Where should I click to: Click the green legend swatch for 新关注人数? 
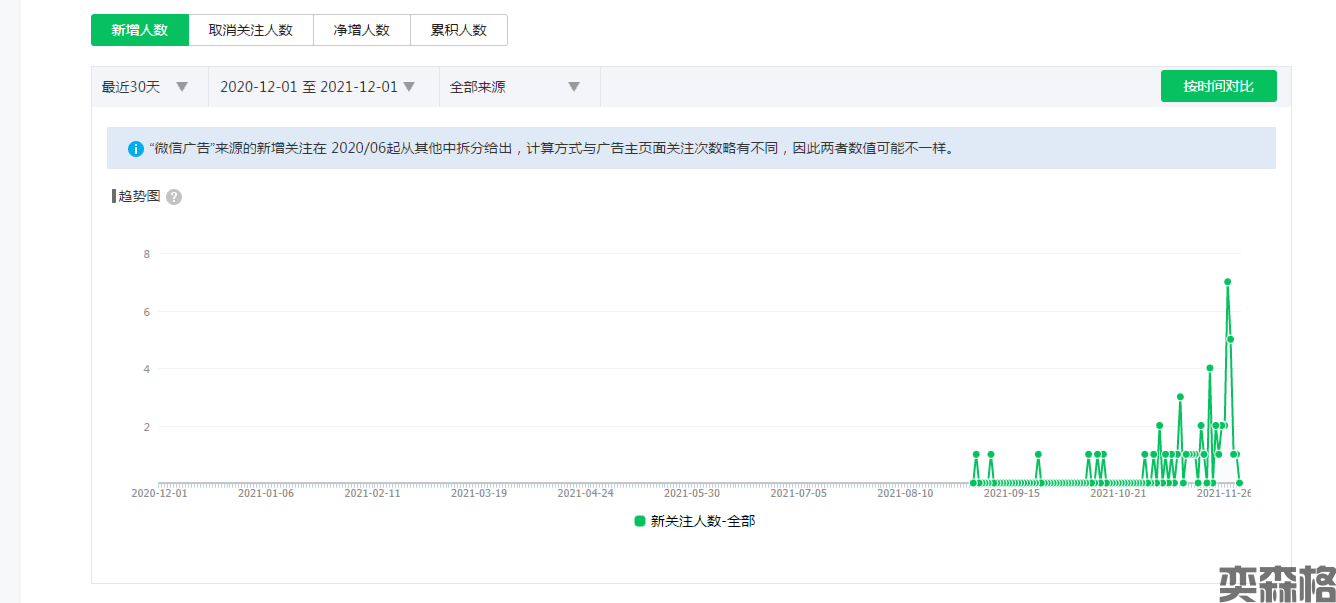point(640,521)
